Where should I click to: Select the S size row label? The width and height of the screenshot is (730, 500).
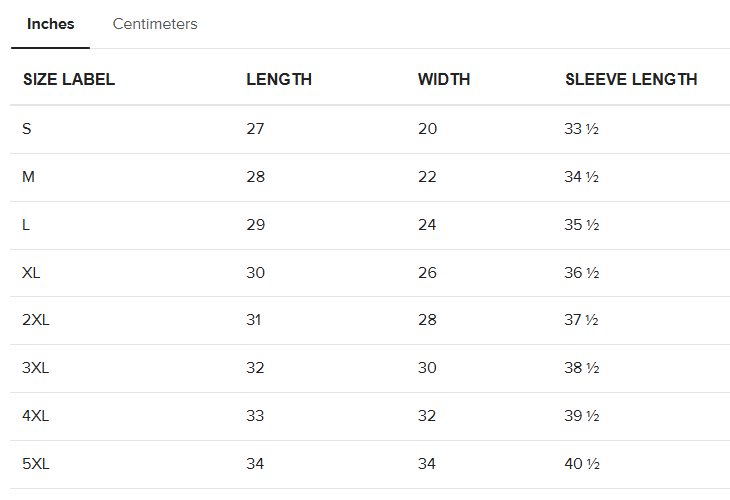(27, 128)
